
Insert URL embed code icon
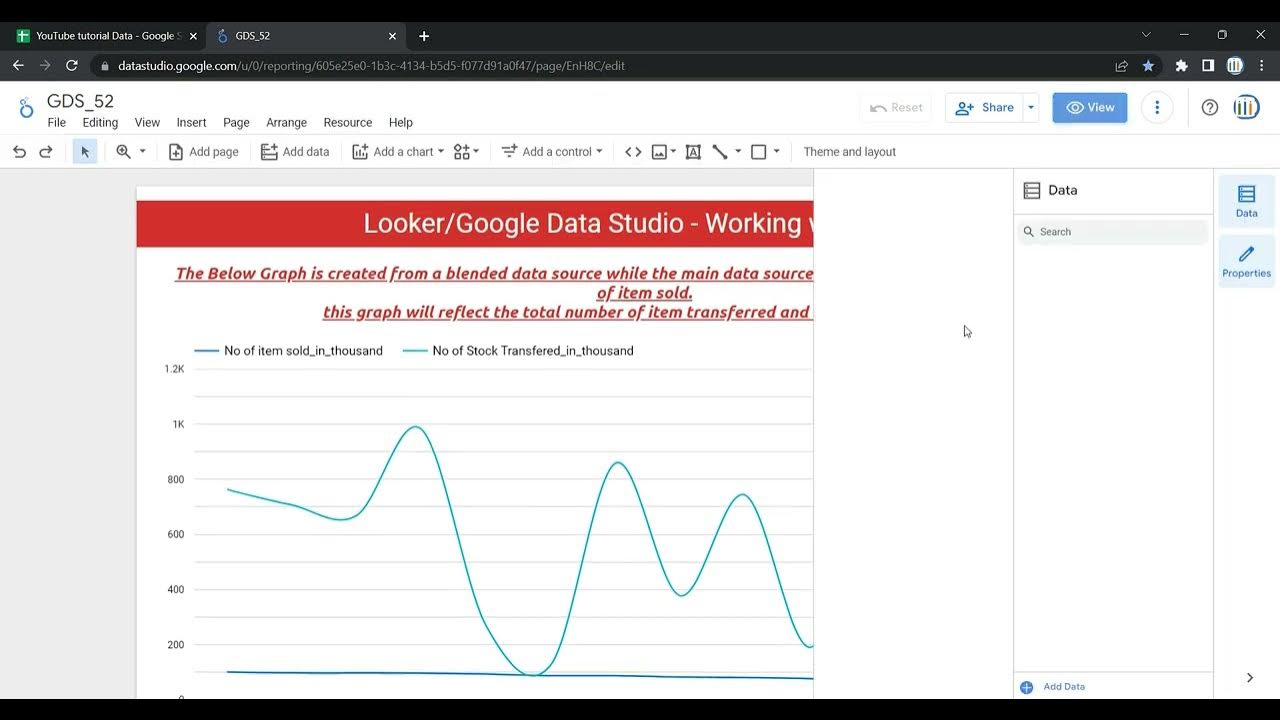[x=633, y=152]
